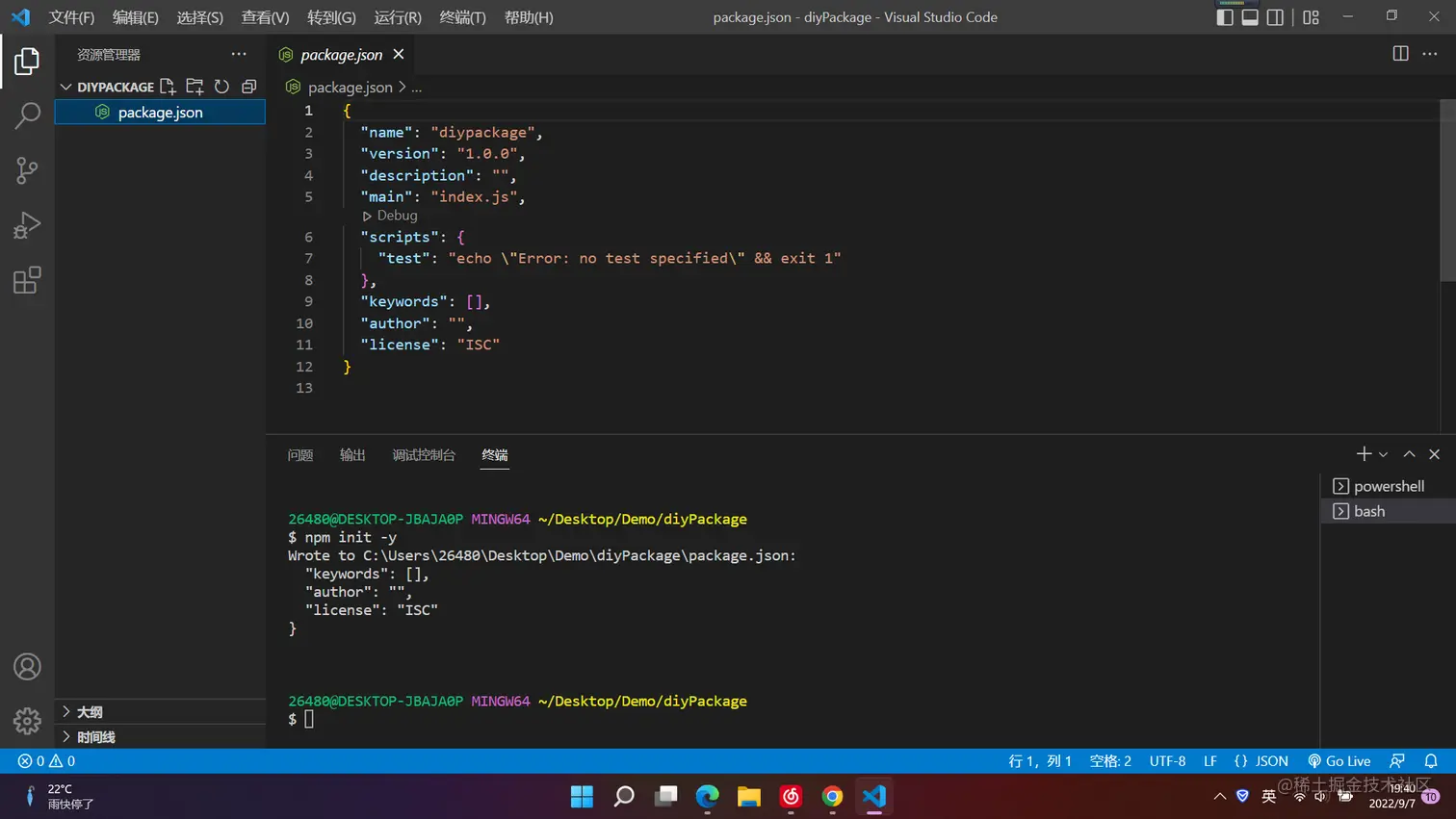
Task: Click the breadcrumb chevron after package.json
Action: click(403, 87)
